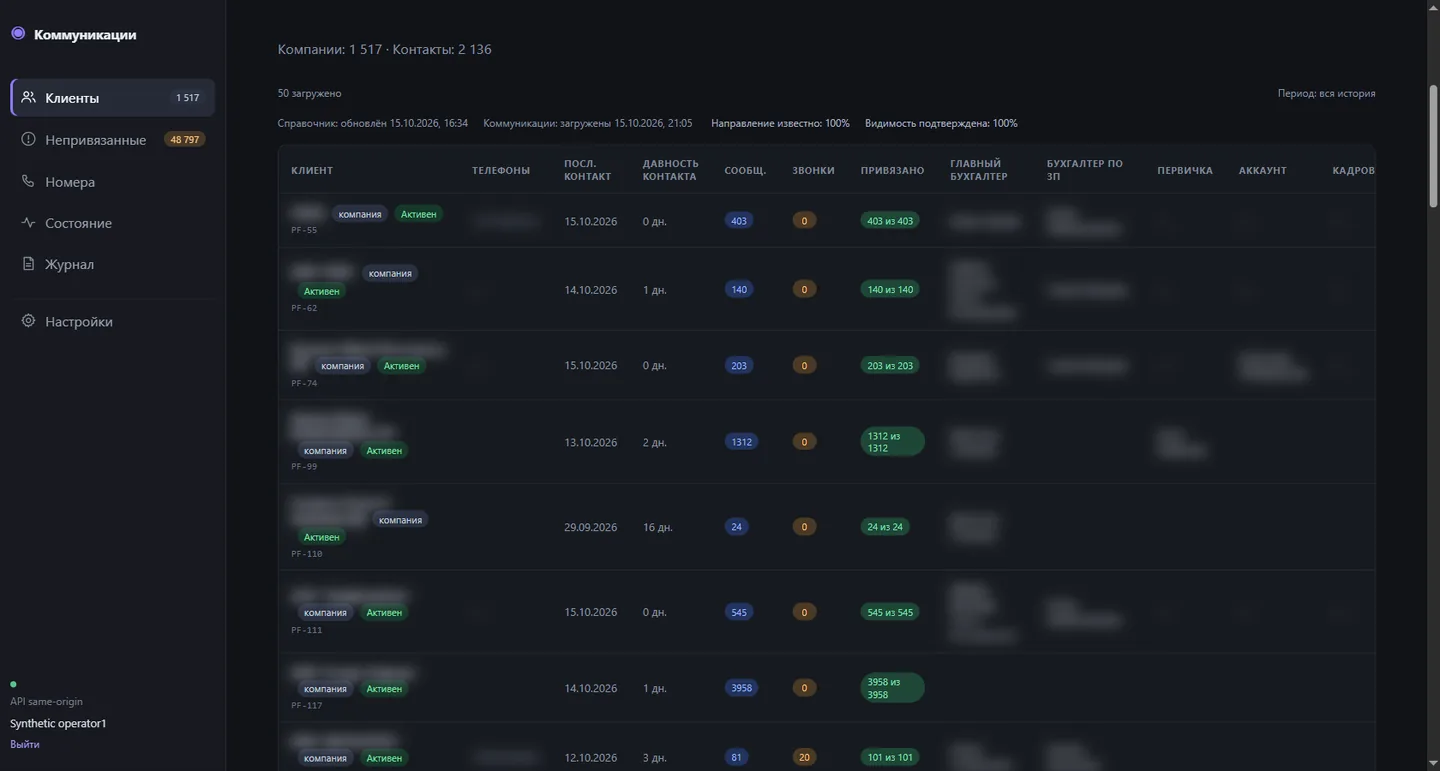Click the Synthetic operator1 user name
This screenshot has width=1440, height=771.
click(58, 723)
